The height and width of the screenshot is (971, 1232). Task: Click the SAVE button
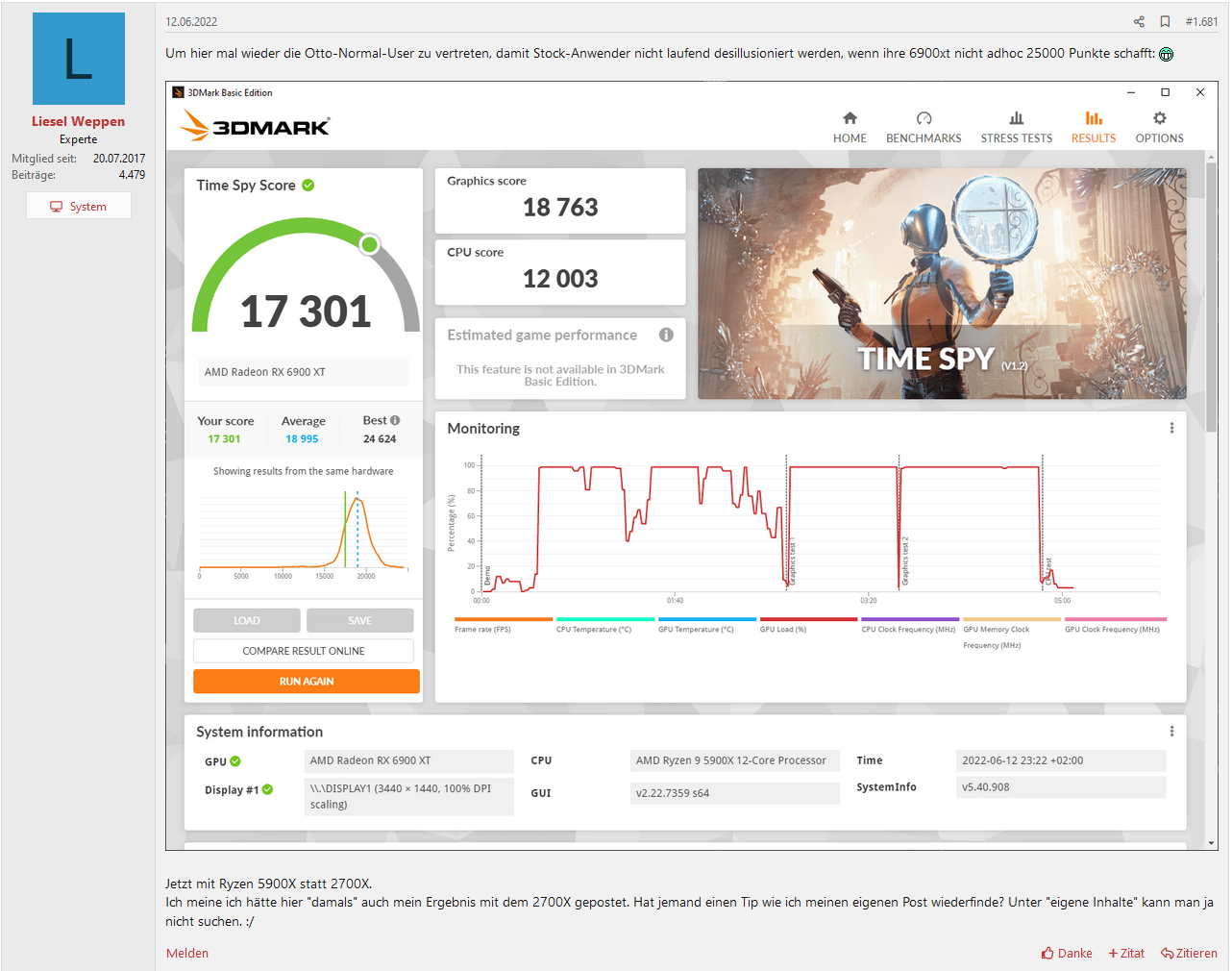point(359,620)
